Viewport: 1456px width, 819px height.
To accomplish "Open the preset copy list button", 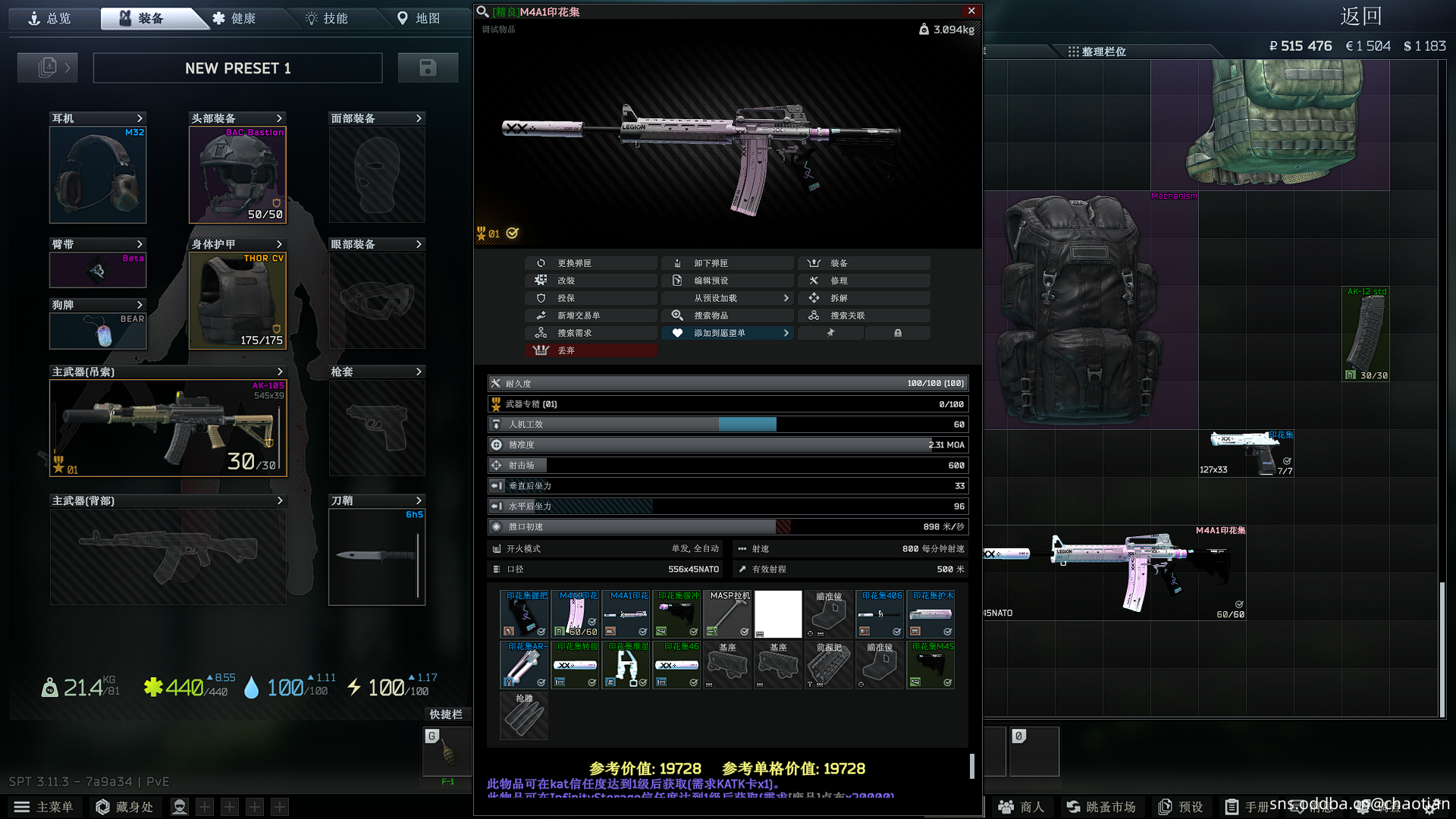I will (48, 68).
